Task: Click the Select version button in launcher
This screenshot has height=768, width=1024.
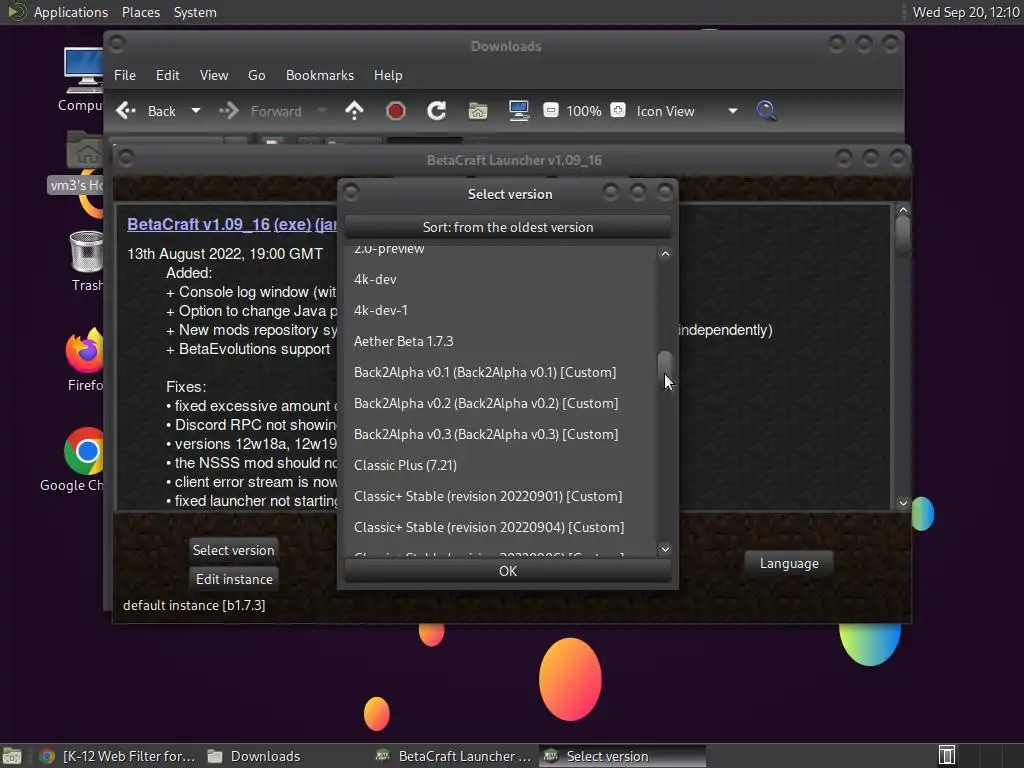Action: point(233,550)
